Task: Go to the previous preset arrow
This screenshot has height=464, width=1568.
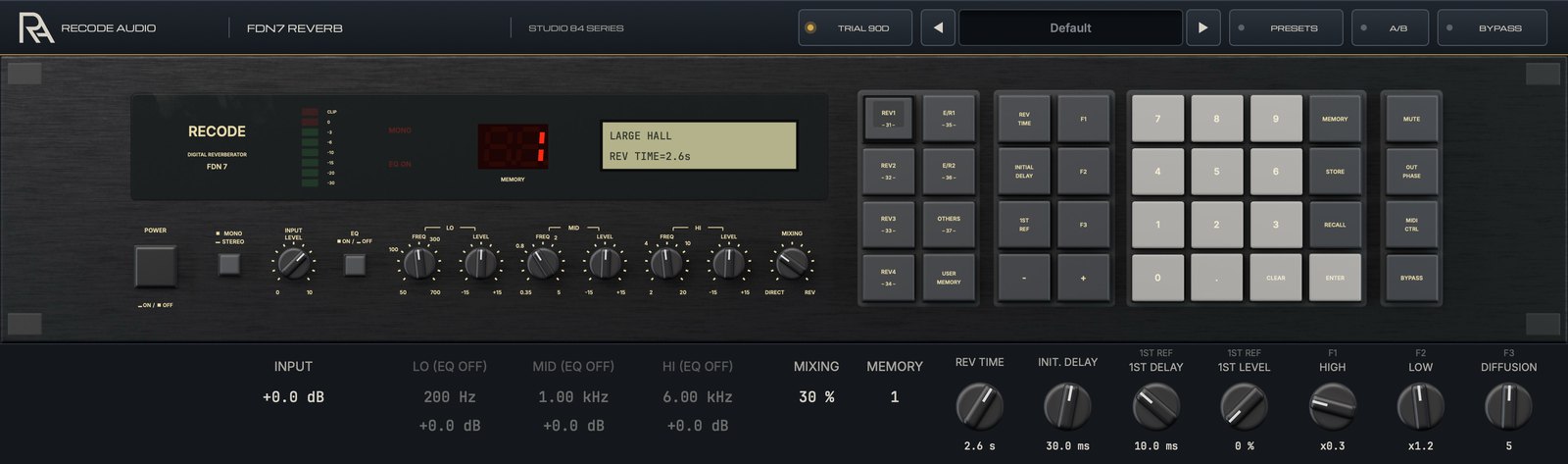Action: [x=938, y=27]
